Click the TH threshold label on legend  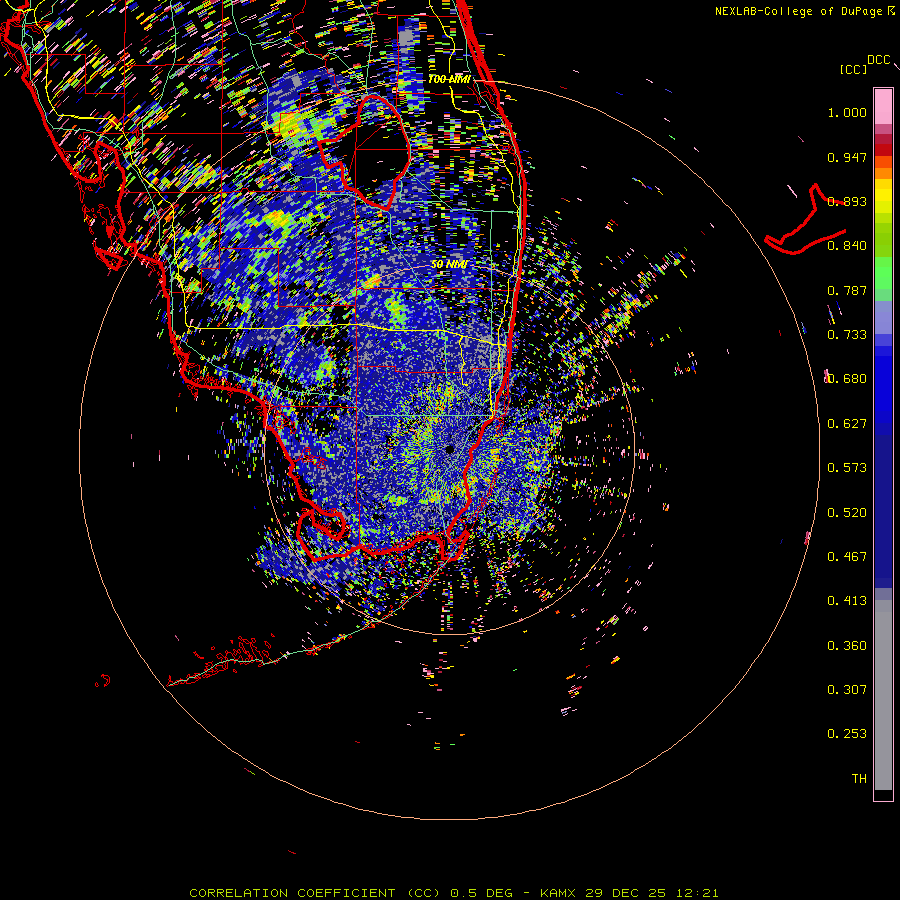859,779
